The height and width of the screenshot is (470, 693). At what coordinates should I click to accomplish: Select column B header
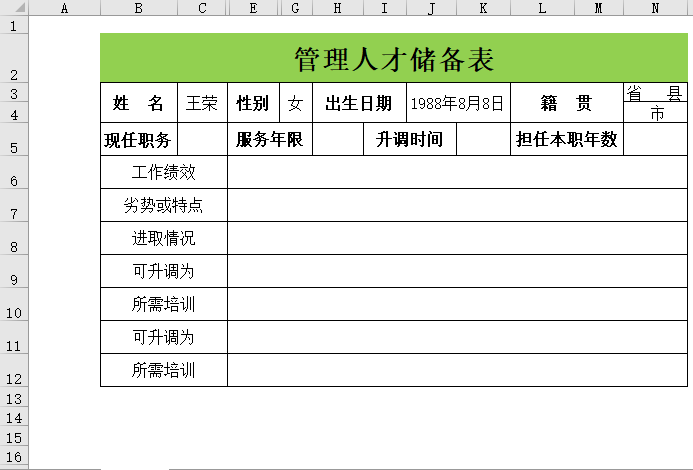[x=138, y=8]
